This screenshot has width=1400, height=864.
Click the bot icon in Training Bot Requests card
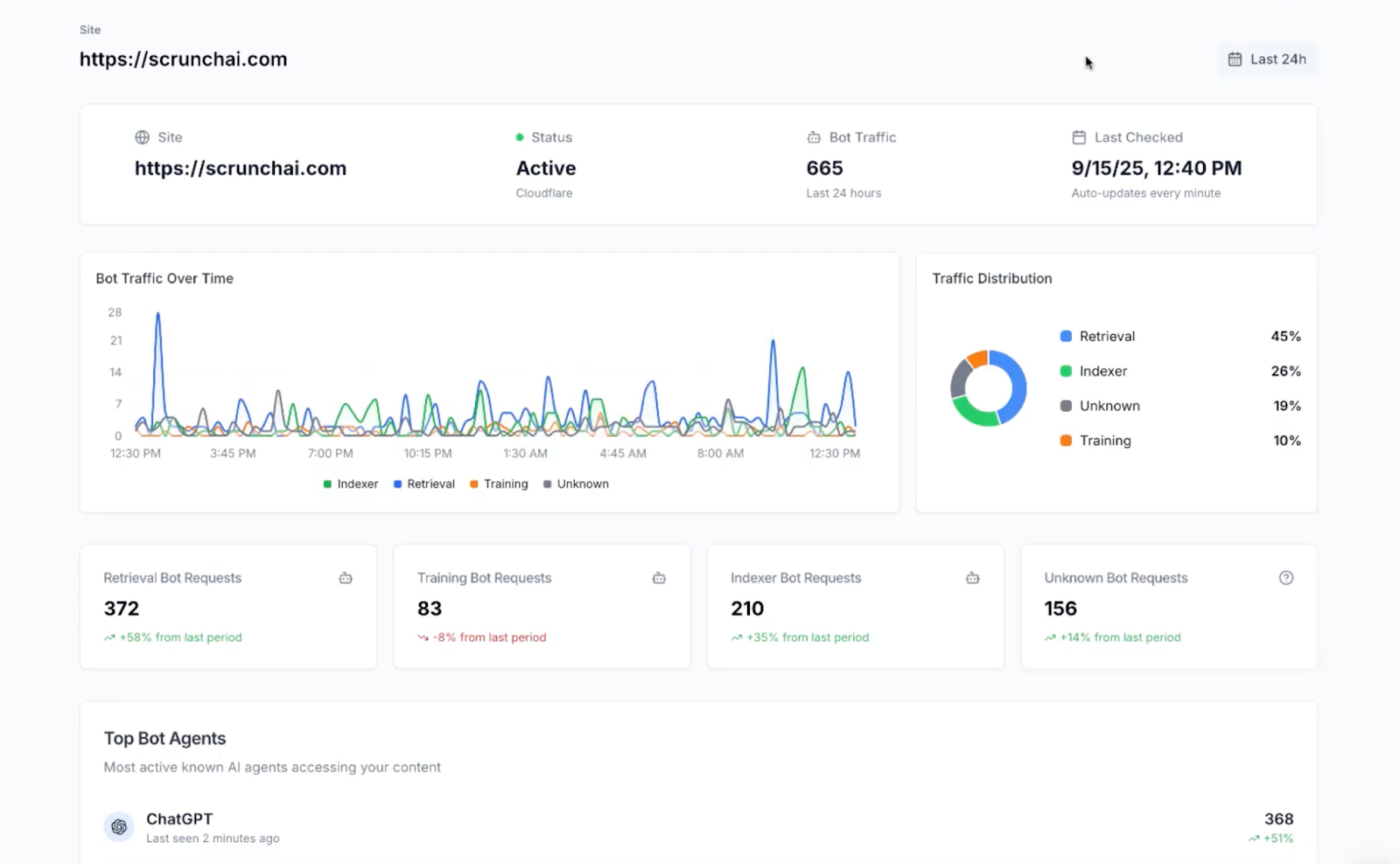pos(659,578)
